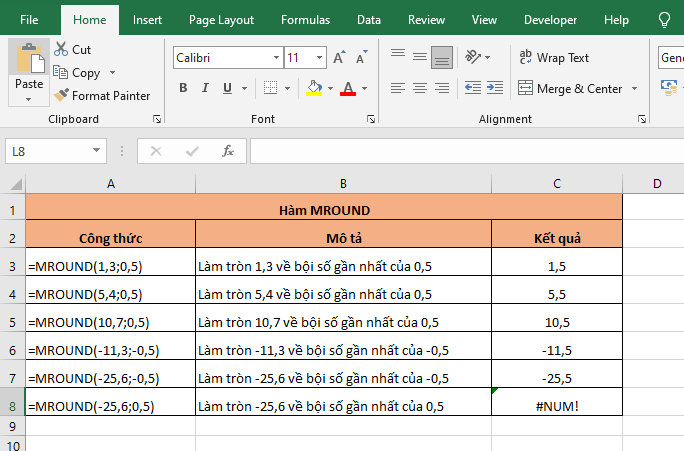Apply cell borders icon
The height and width of the screenshot is (451, 684).
tap(270, 88)
